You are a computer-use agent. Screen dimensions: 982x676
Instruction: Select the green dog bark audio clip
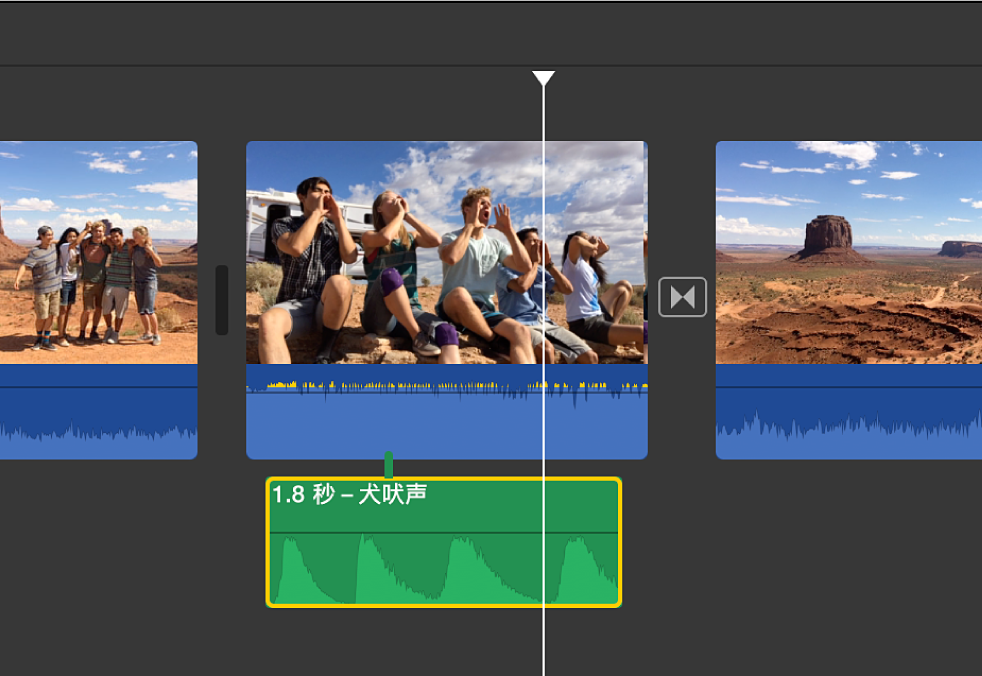point(443,542)
